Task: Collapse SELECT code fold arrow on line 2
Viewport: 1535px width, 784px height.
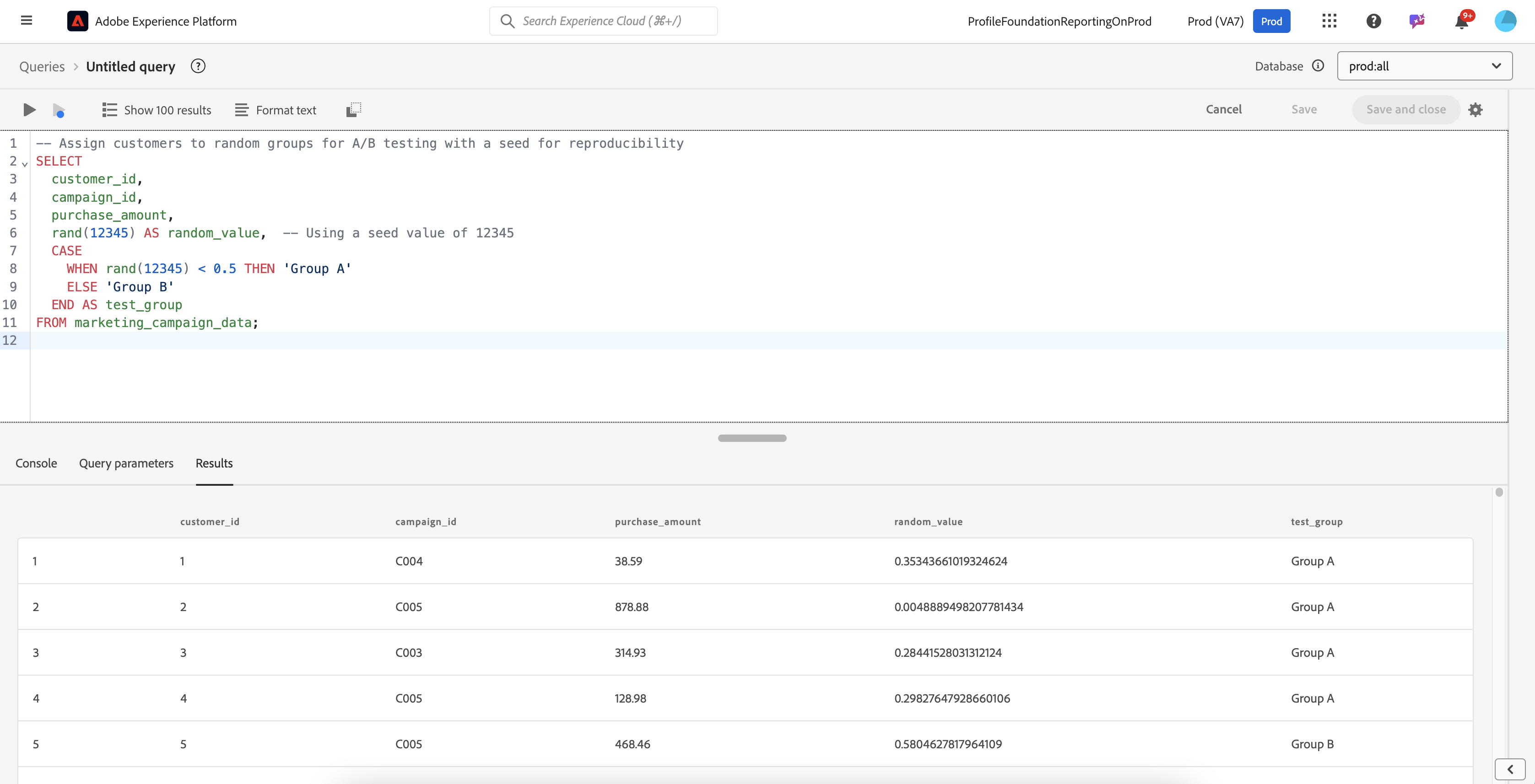Action: (x=25, y=163)
